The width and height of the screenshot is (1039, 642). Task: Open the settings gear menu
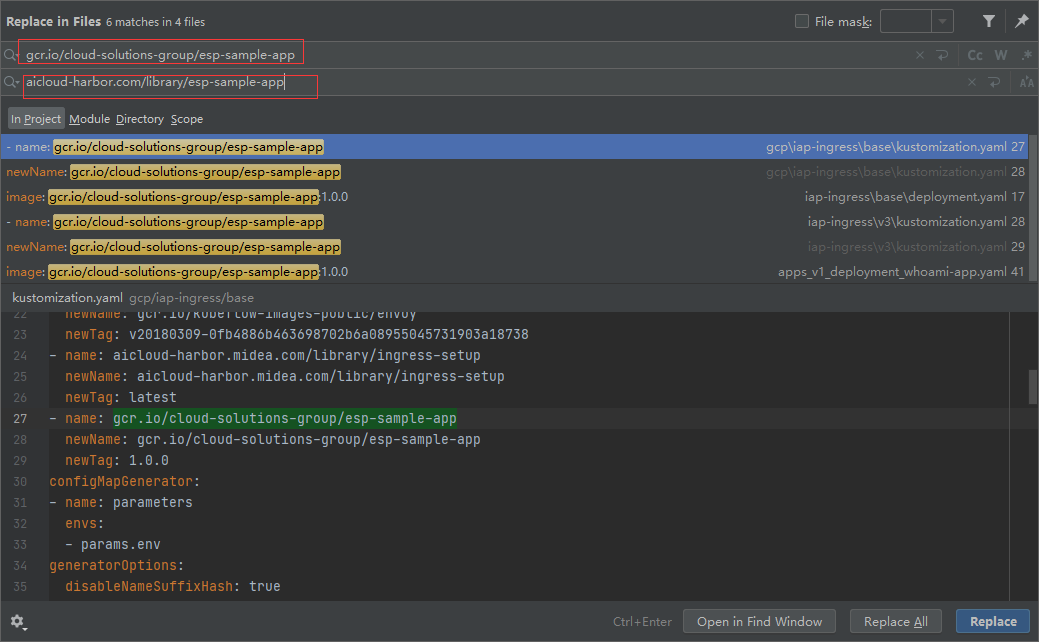(x=18, y=621)
